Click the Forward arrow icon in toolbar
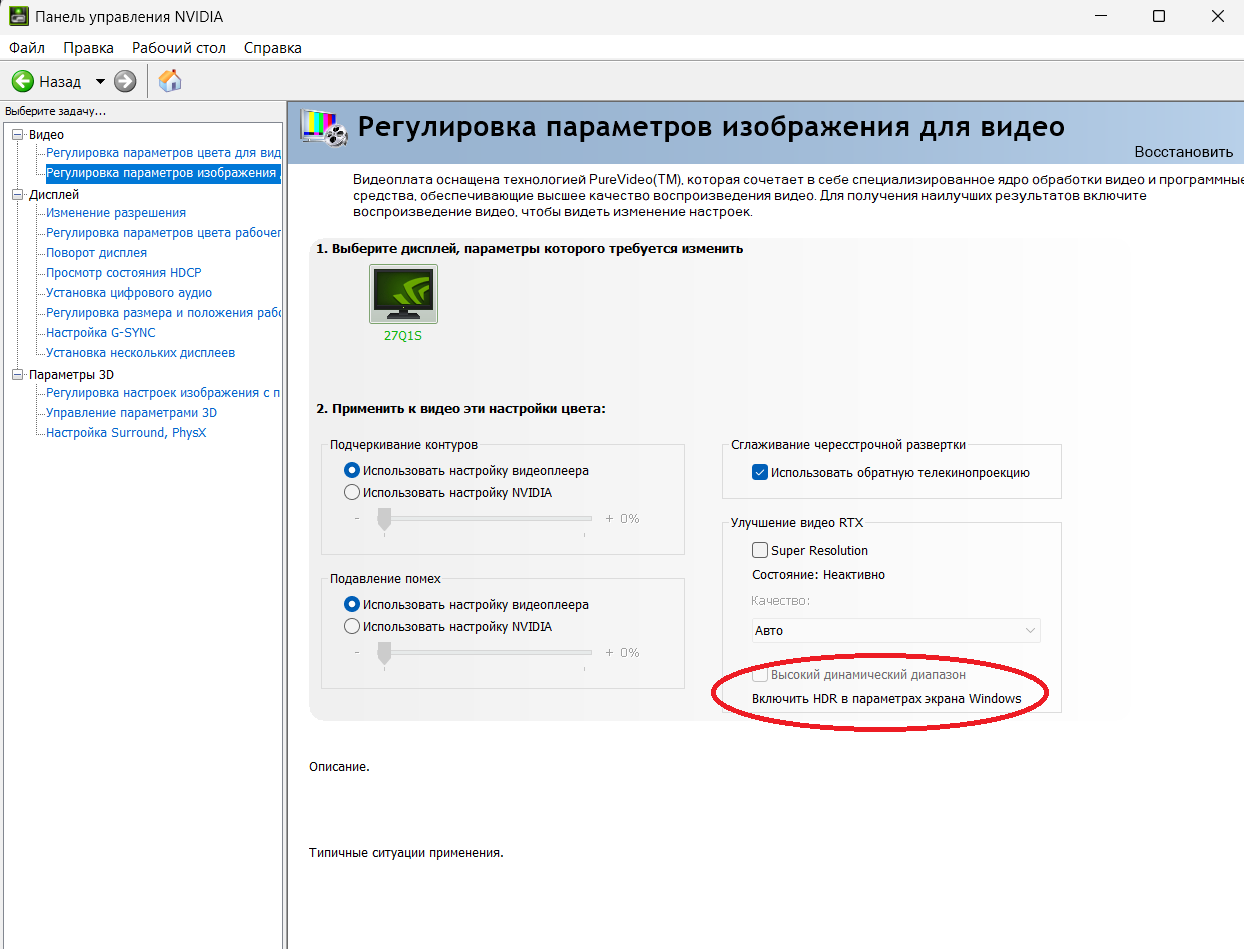1244x949 pixels. [125, 81]
